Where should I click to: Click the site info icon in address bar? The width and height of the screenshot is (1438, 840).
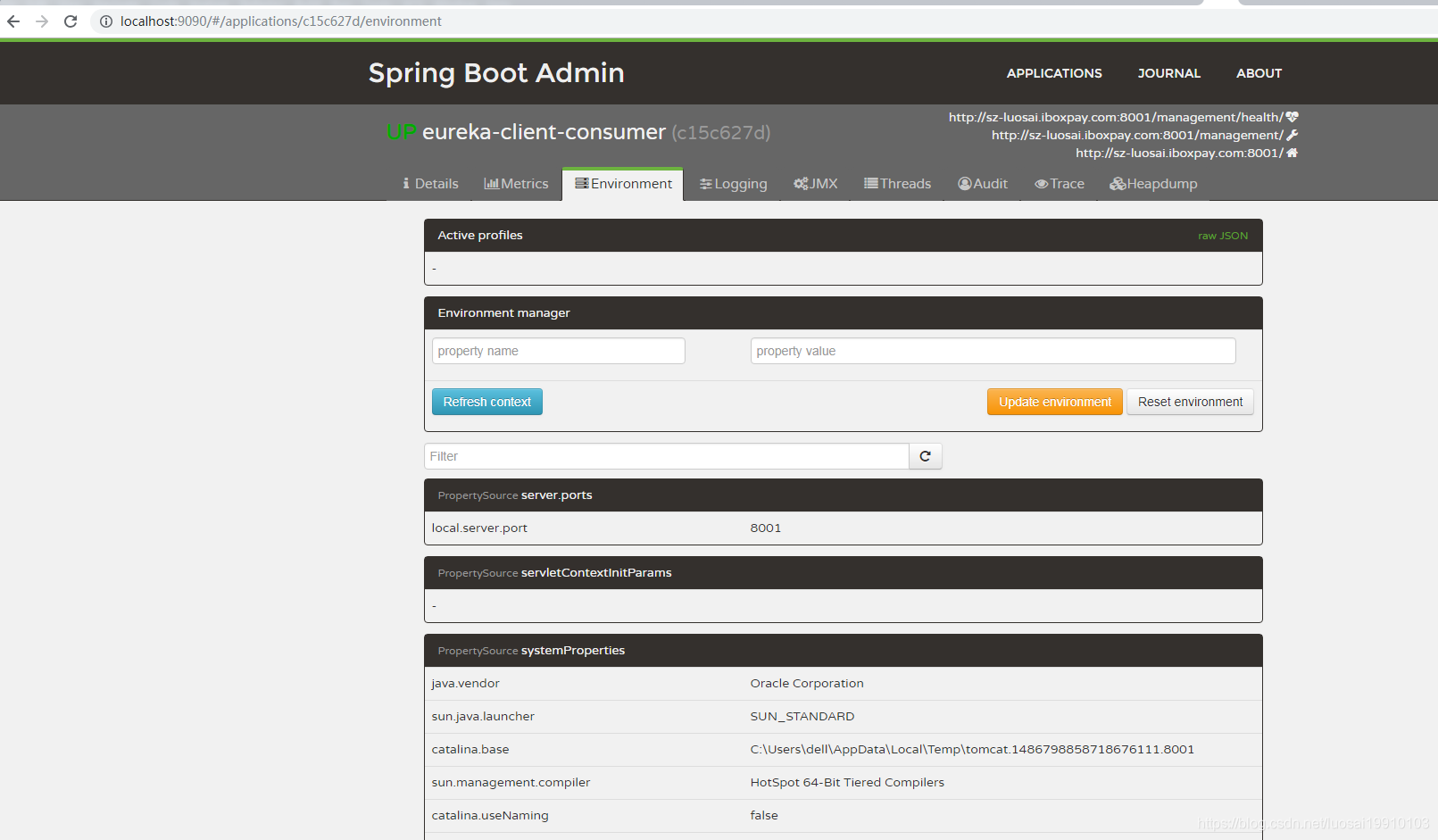pyautogui.click(x=105, y=21)
